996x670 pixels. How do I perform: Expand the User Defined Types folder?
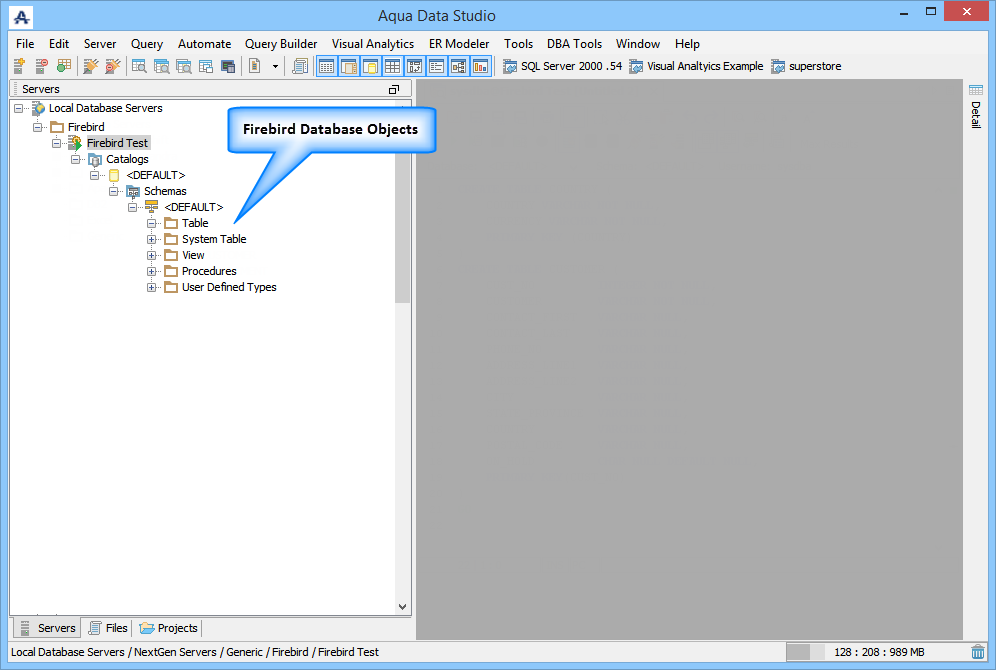pyautogui.click(x=152, y=287)
